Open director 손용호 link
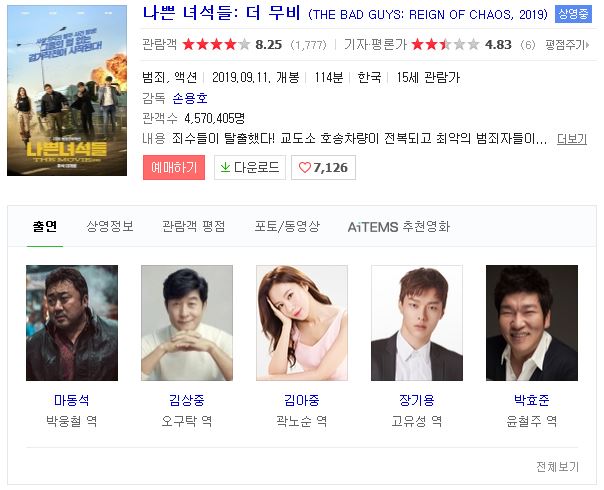The width and height of the screenshot is (604, 490). pyautogui.click(x=190, y=98)
